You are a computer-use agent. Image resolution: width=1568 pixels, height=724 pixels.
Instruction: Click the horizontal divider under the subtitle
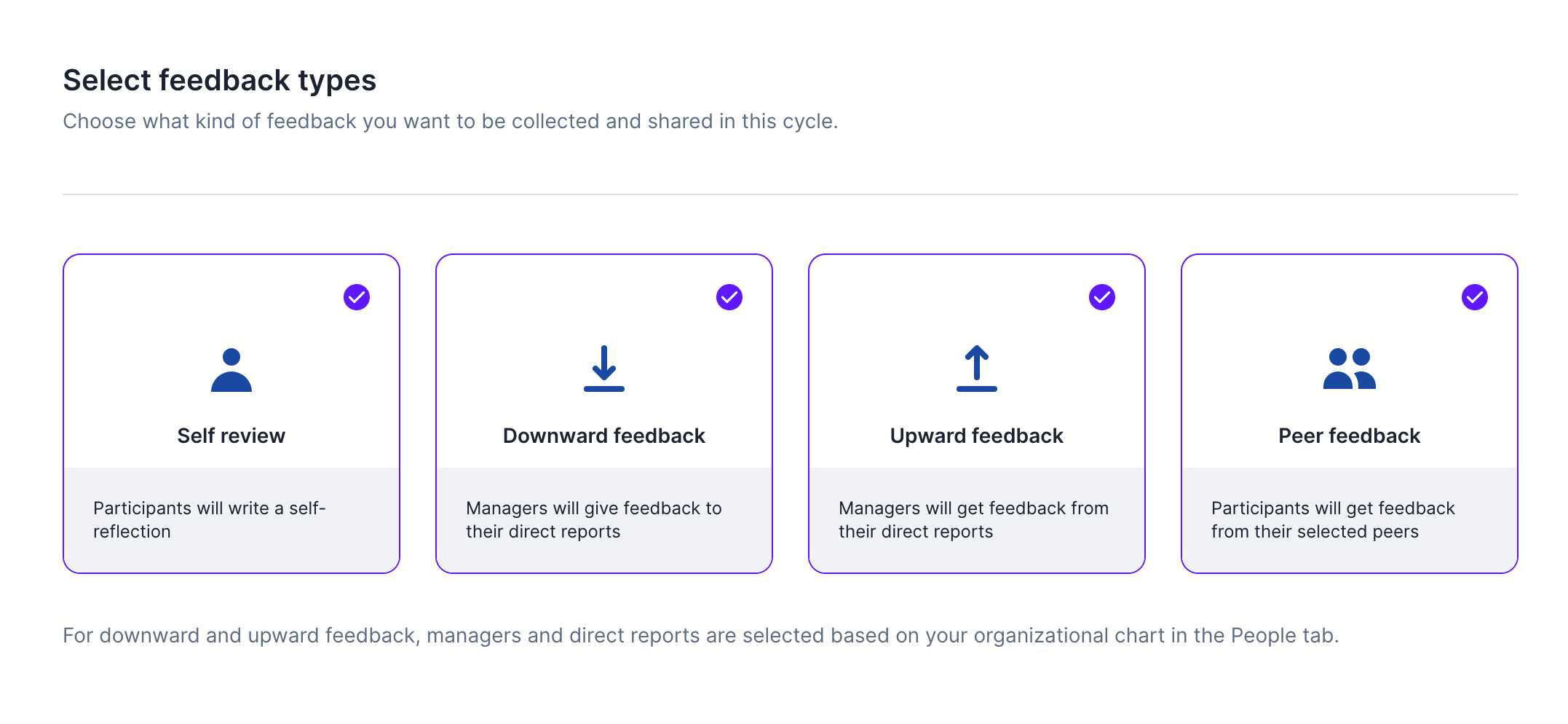point(790,194)
